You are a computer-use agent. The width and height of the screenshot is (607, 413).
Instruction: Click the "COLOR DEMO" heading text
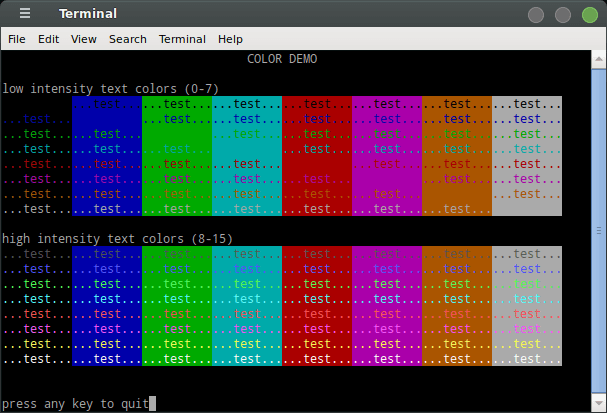282,59
